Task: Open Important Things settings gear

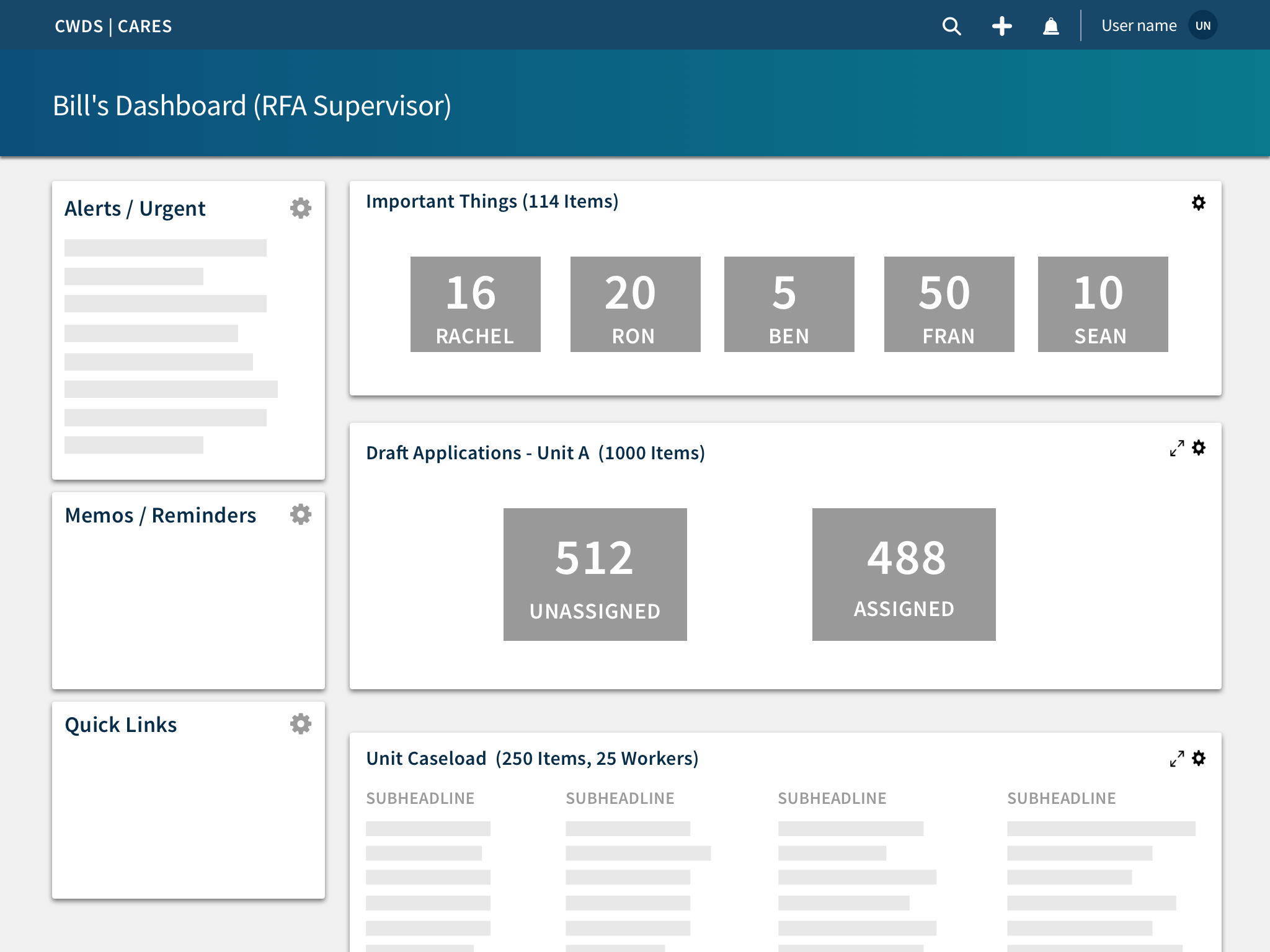Action: point(1199,203)
